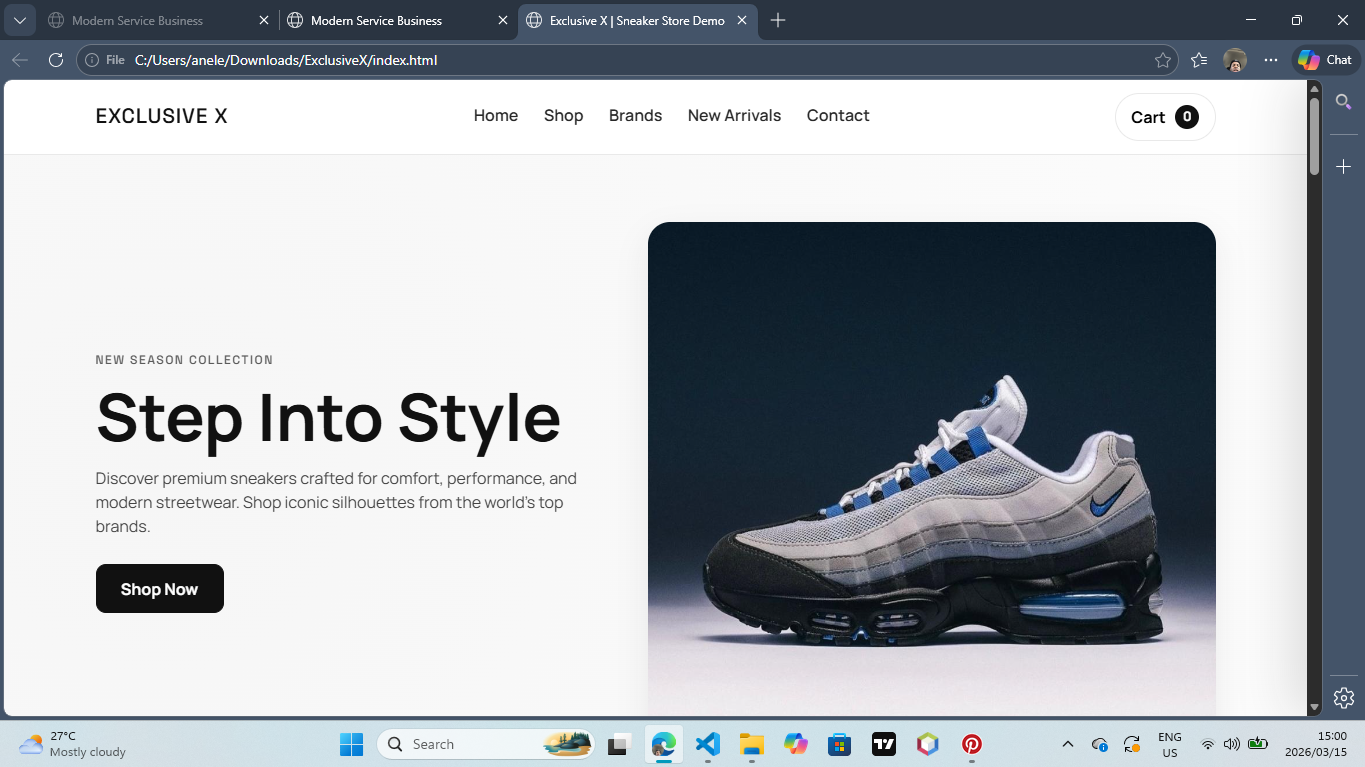Click the 'NEW SEASON COLLECTION' label
The height and width of the screenshot is (767, 1365).
[184, 360]
